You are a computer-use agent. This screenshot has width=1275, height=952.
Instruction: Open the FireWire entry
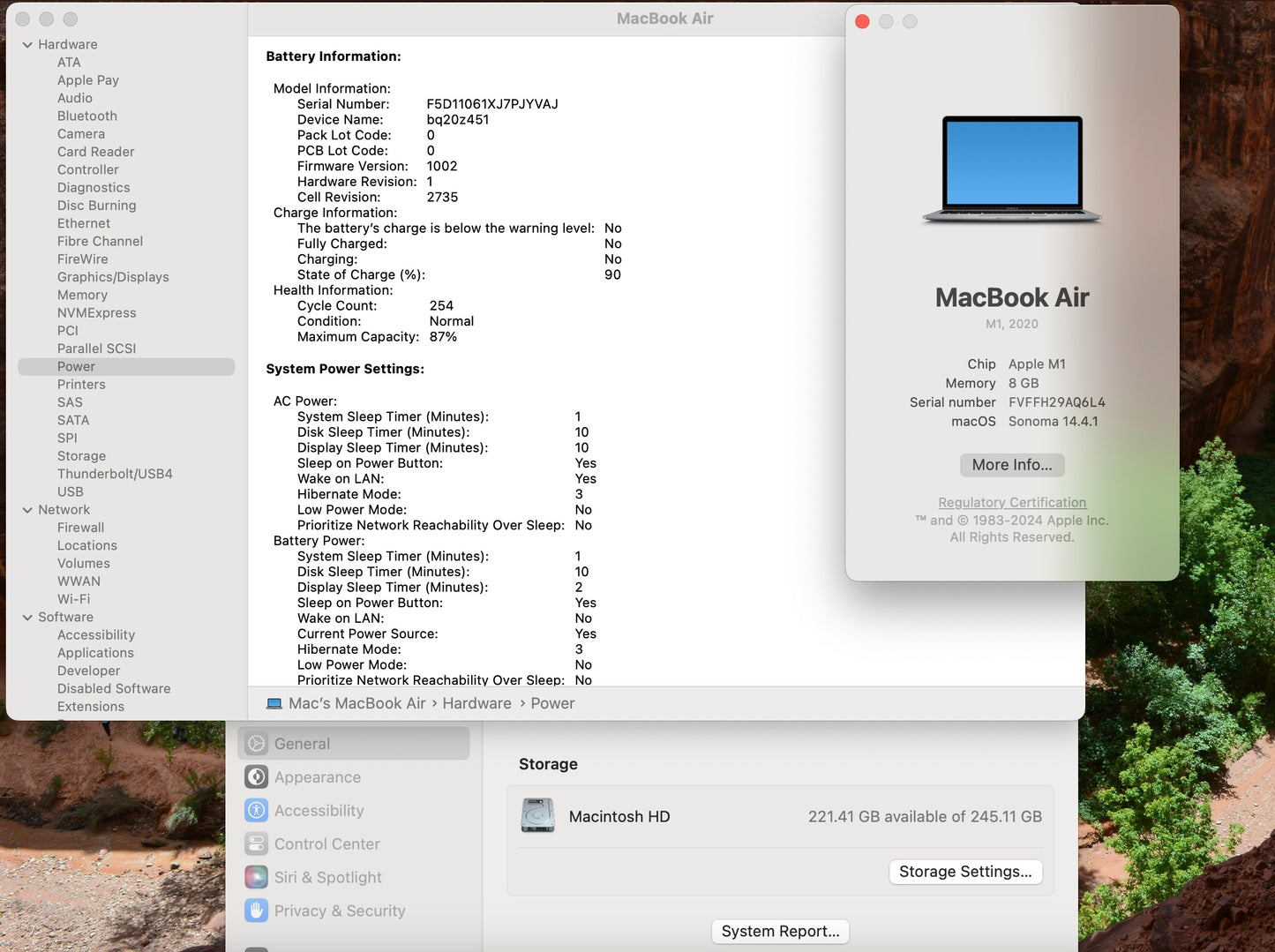point(83,259)
